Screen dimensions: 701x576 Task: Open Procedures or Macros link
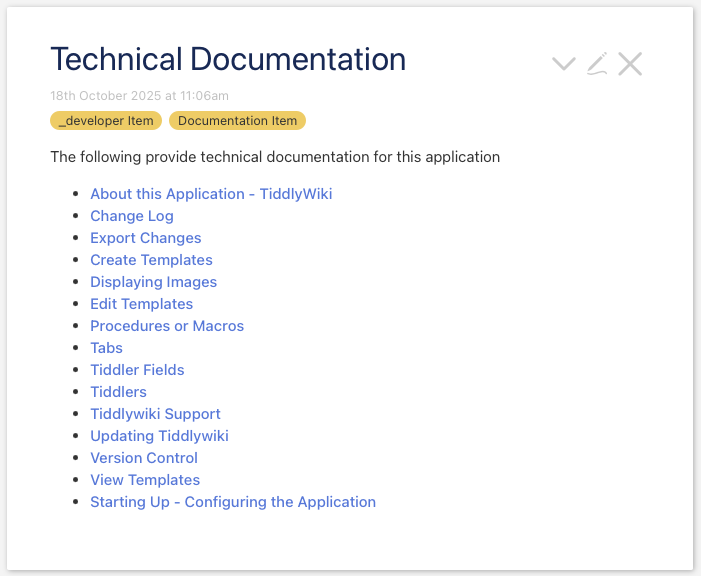pos(167,326)
